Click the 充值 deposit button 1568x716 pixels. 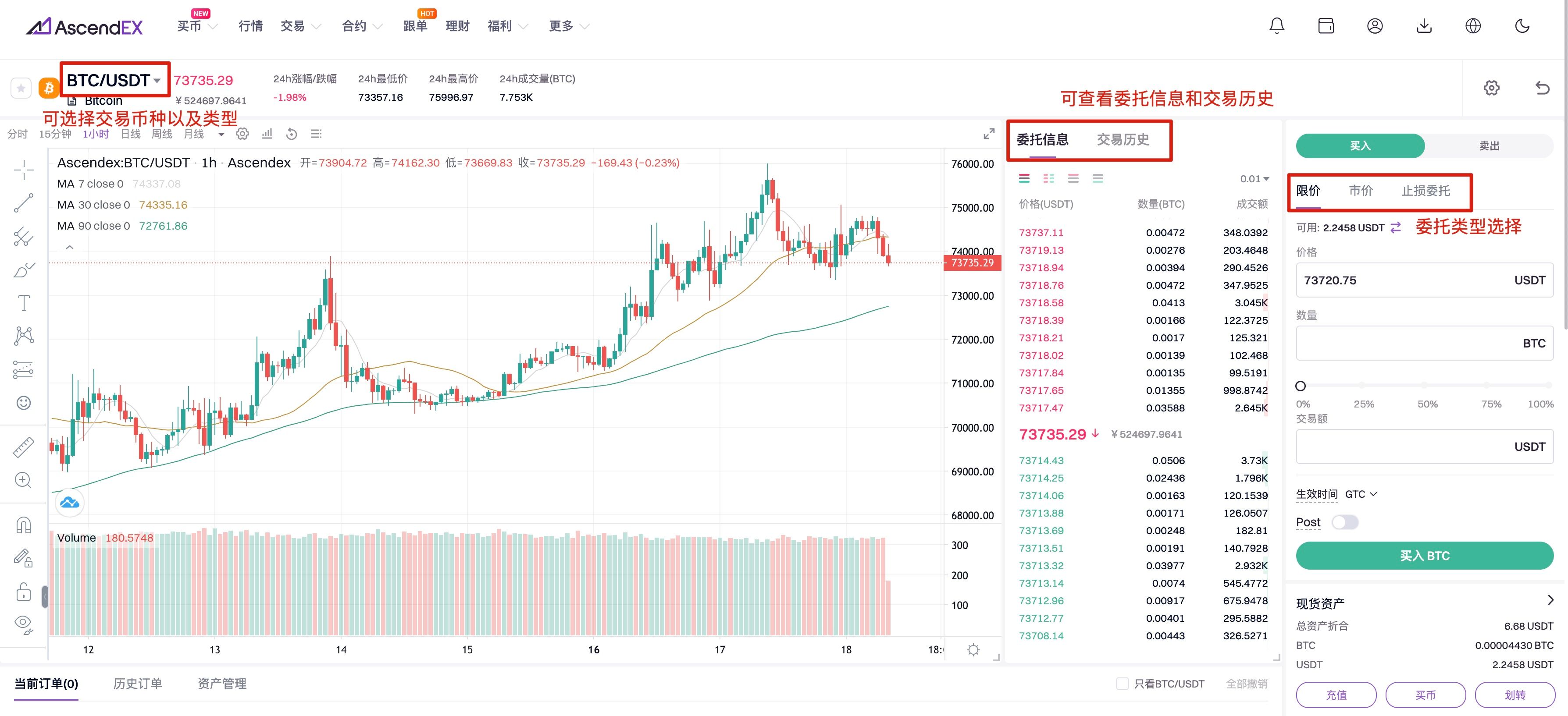tap(1336, 695)
